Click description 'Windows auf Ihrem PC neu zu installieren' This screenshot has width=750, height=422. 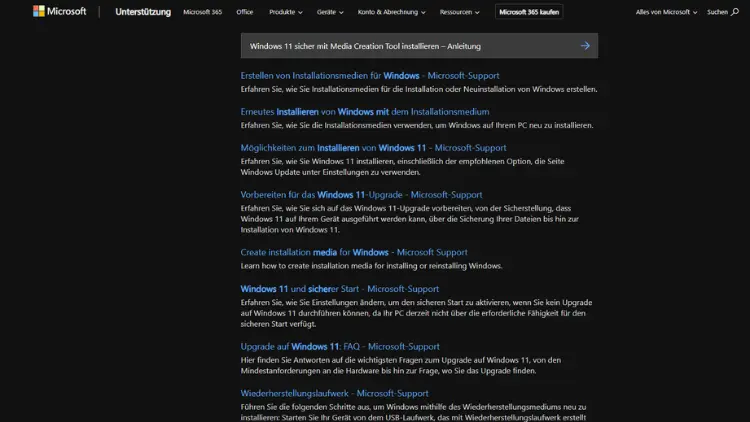[x=417, y=125]
